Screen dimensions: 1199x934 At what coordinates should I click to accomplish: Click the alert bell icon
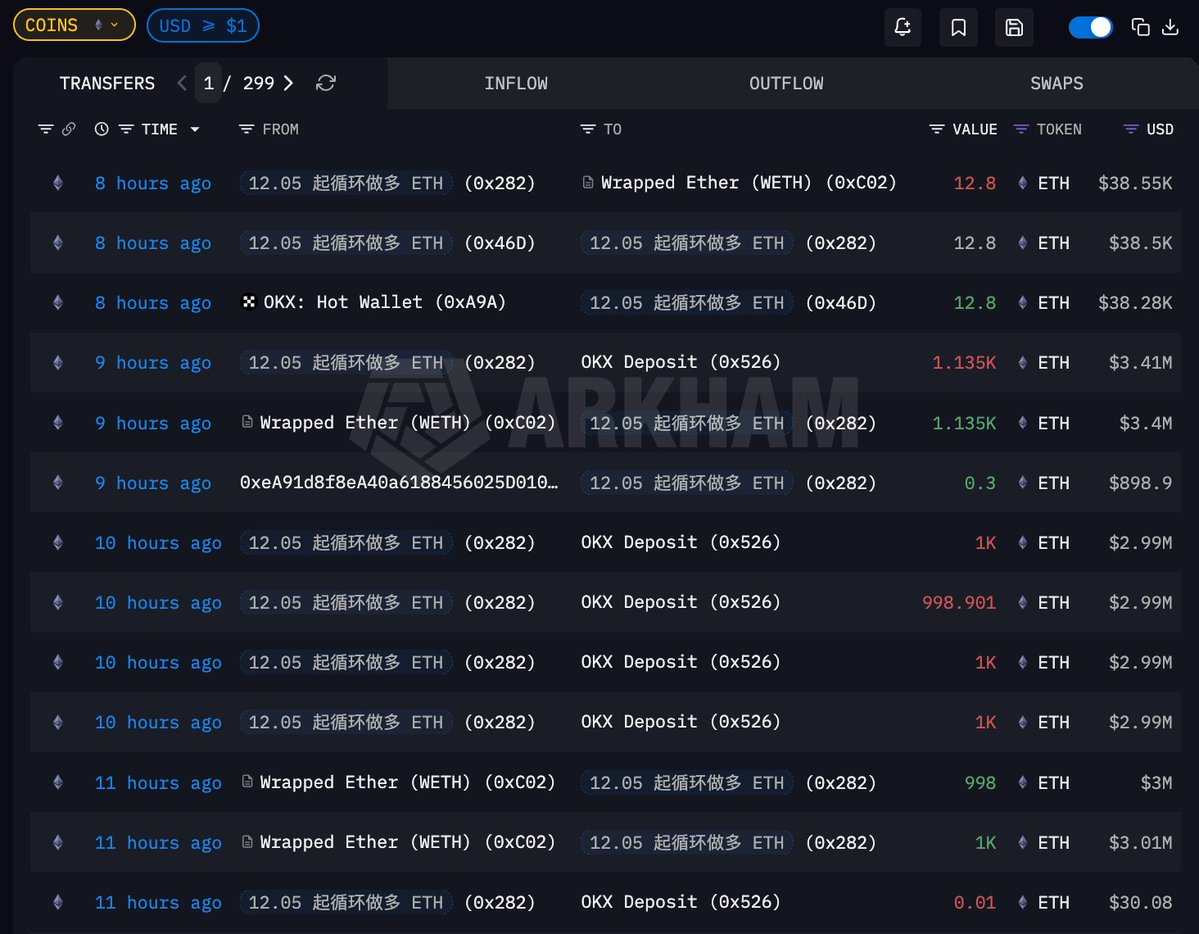(x=902, y=28)
